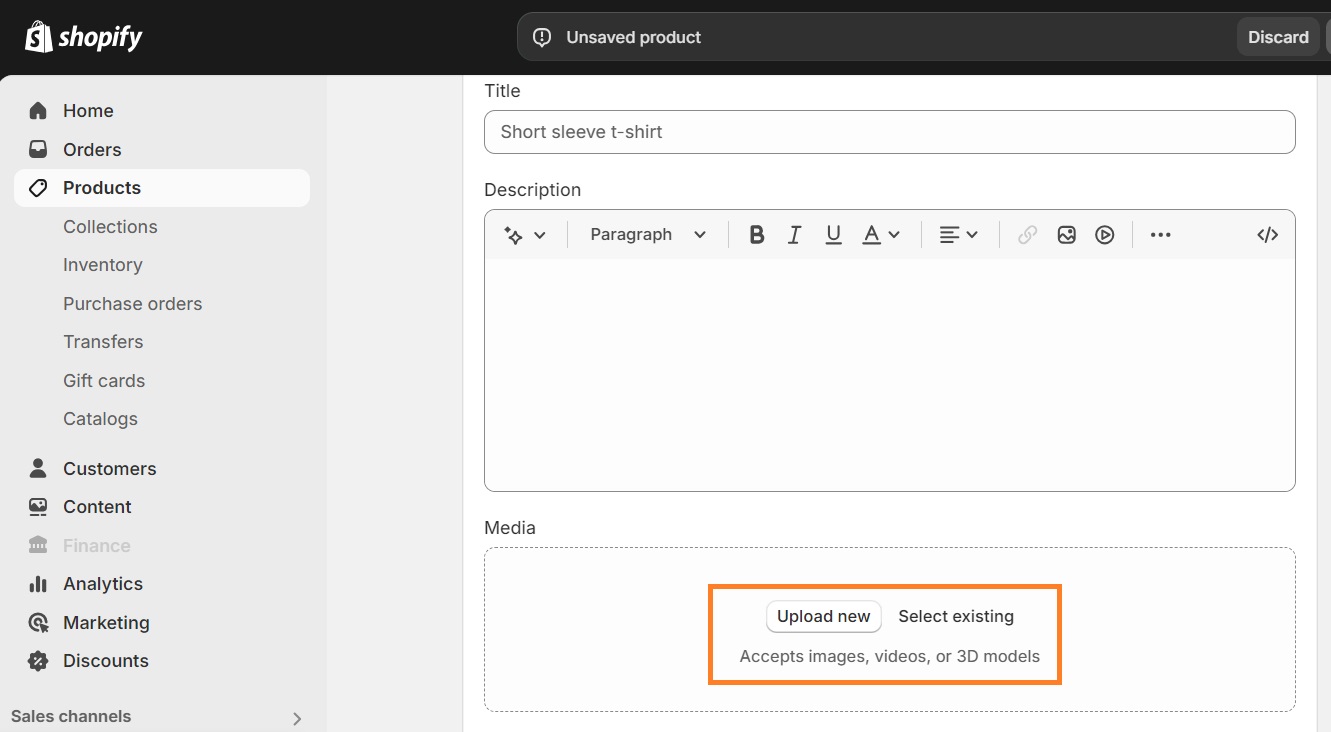Open the Paragraph style dropdown

[x=646, y=234]
